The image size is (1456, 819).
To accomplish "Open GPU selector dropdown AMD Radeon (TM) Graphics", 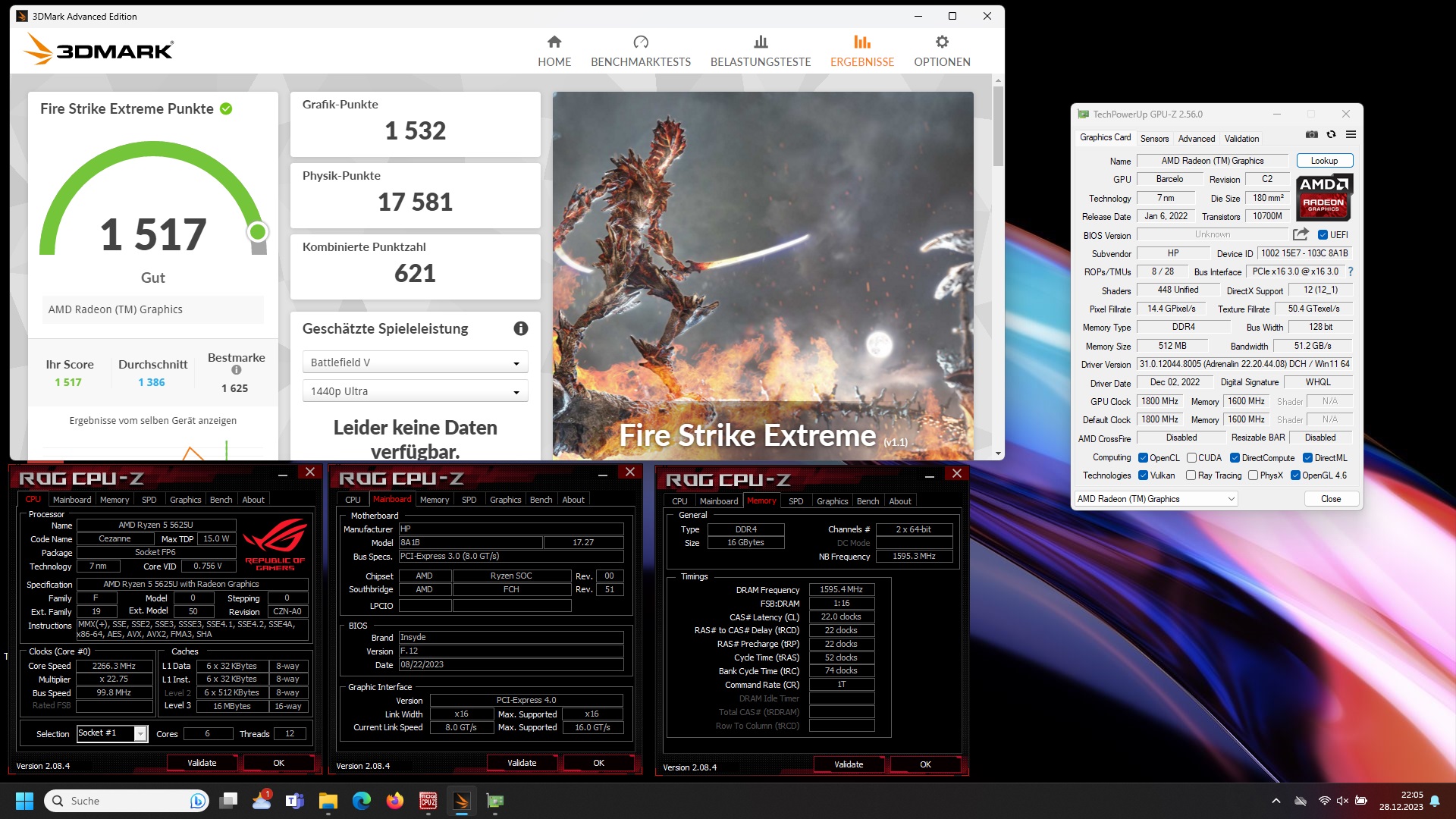I will (x=1156, y=499).
